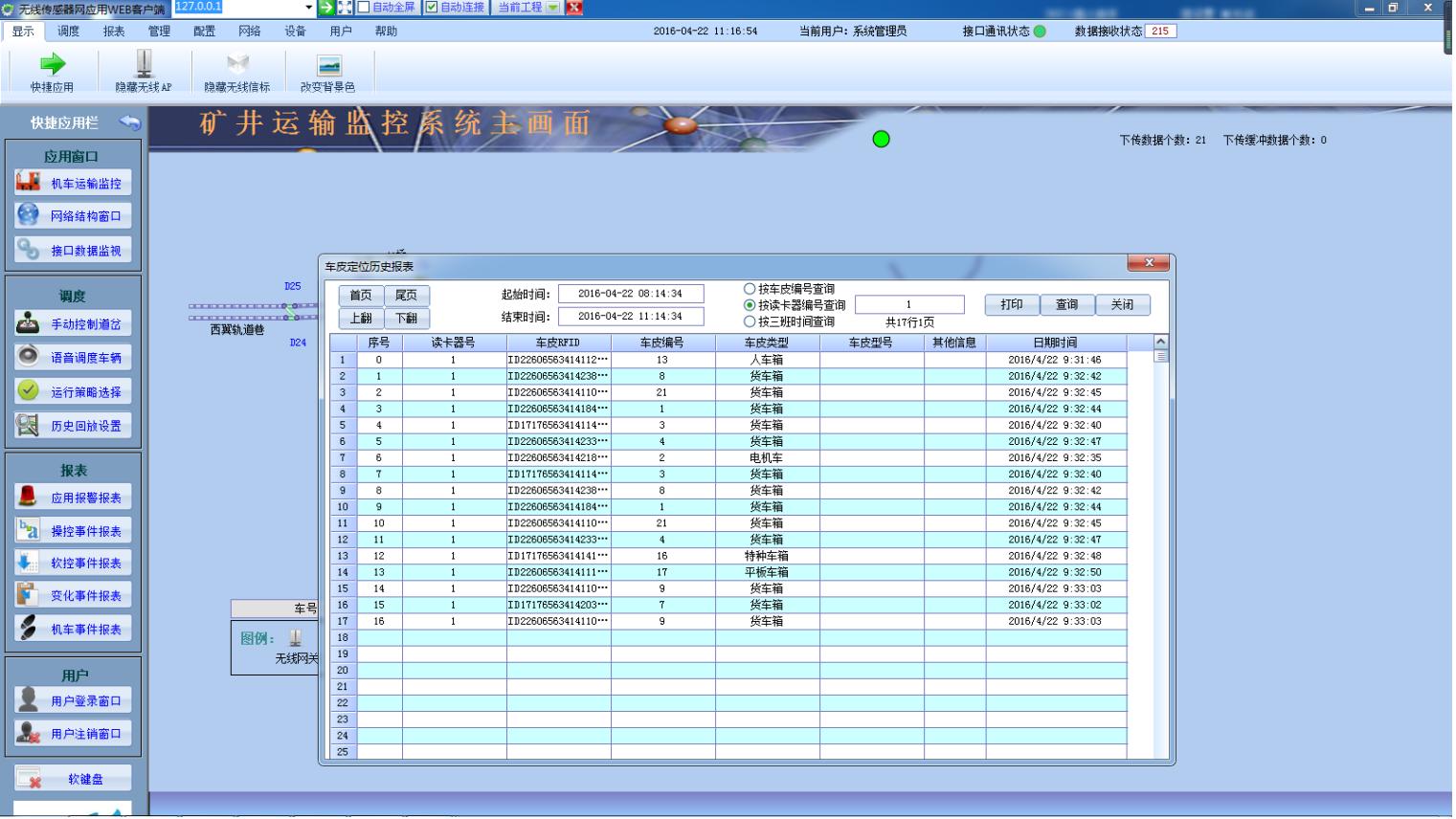Select the 按车皮编号查询 radio option
Viewport: 1456px width, 819px height.
(750, 289)
